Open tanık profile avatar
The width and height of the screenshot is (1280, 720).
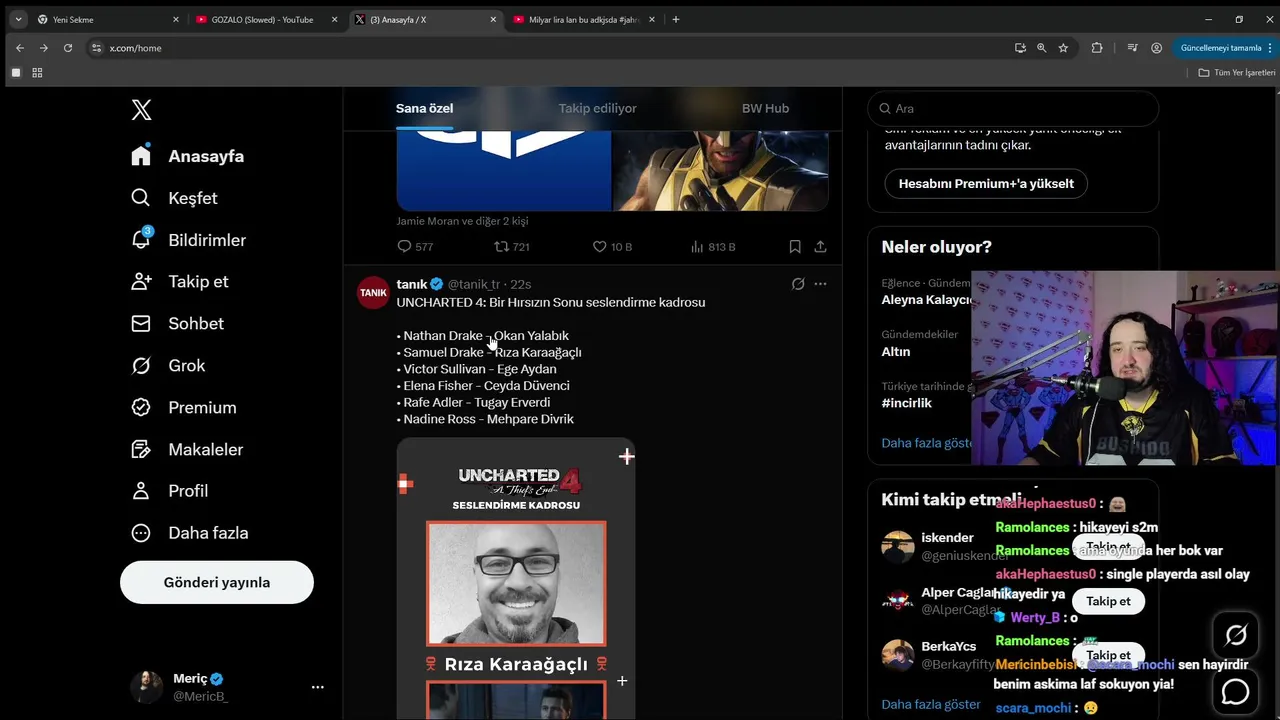point(373,292)
